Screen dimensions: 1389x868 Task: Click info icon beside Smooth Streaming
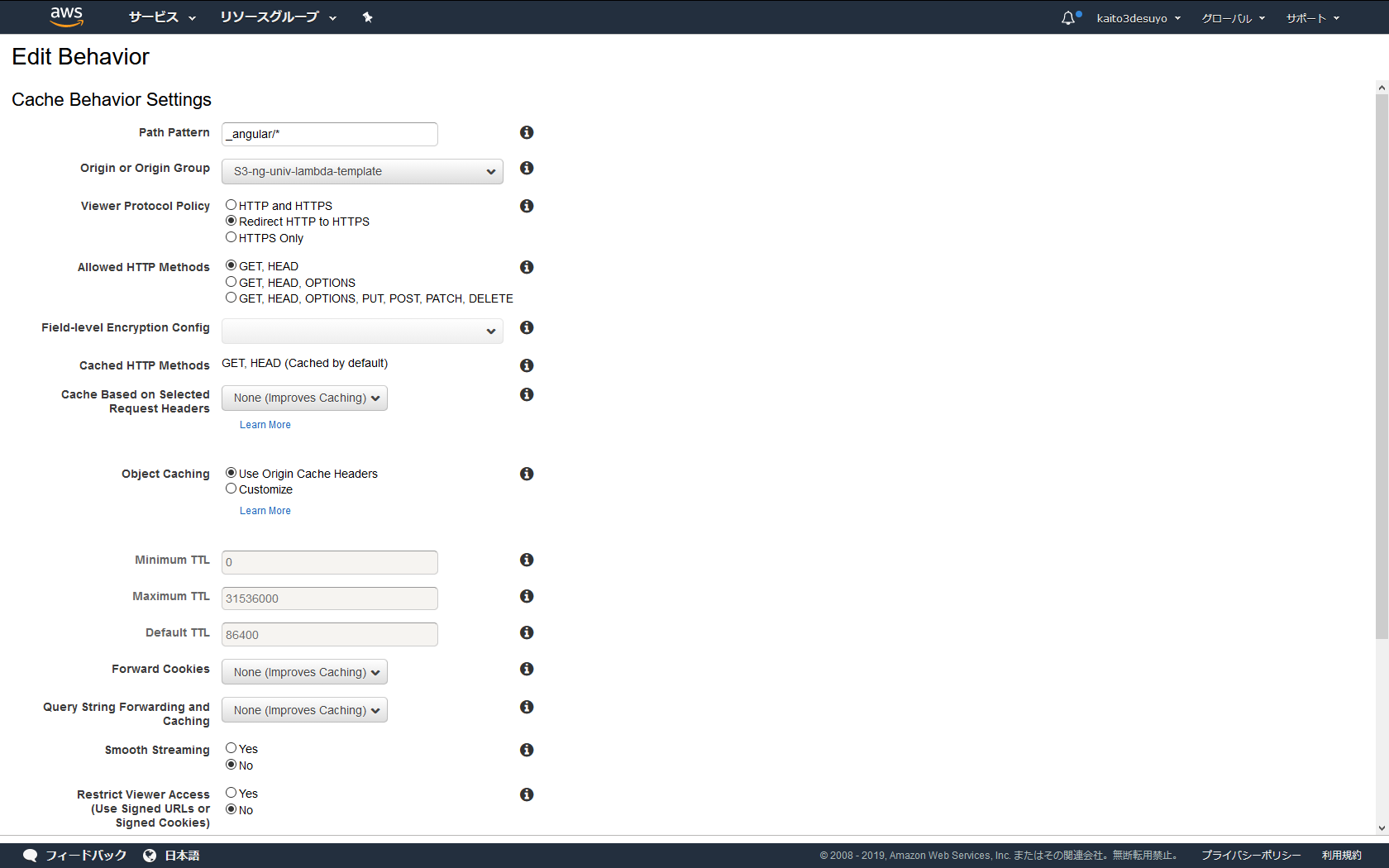[x=527, y=750]
